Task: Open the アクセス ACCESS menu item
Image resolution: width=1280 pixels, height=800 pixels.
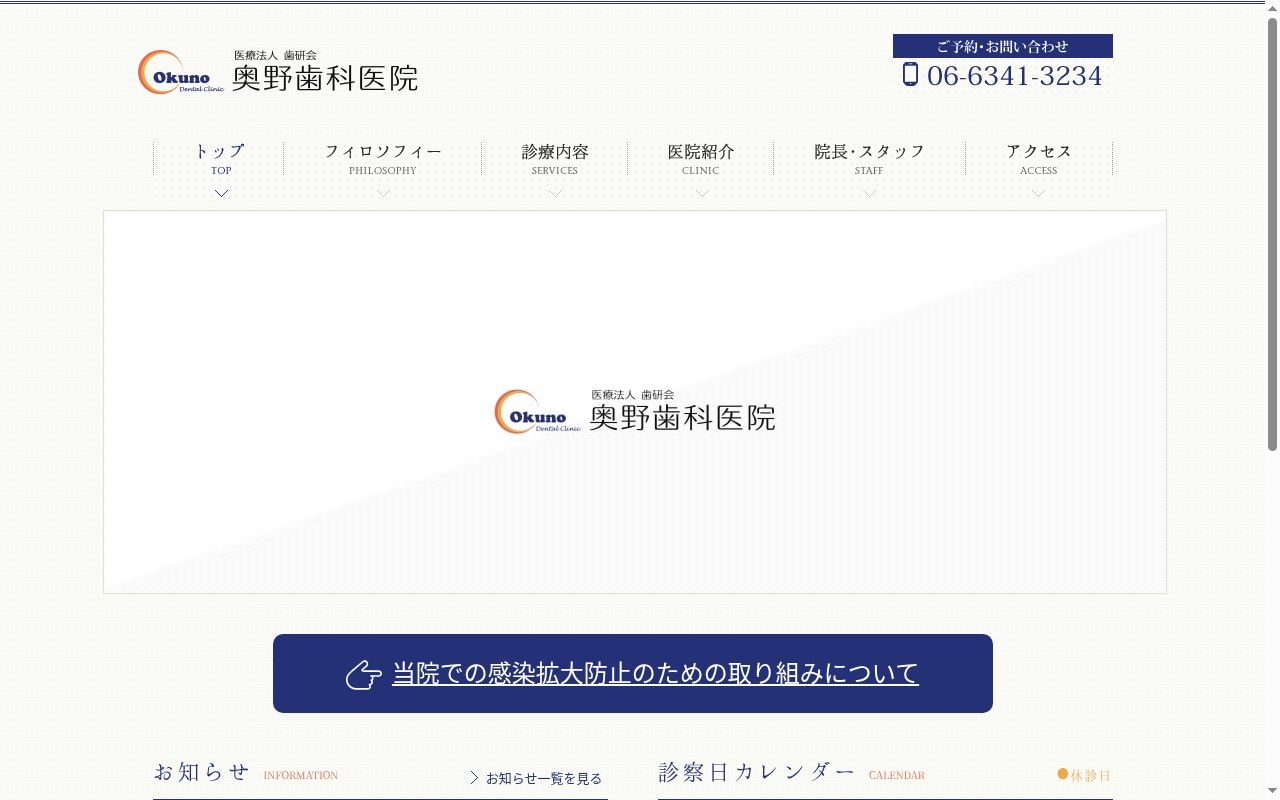Action: coord(1039,159)
